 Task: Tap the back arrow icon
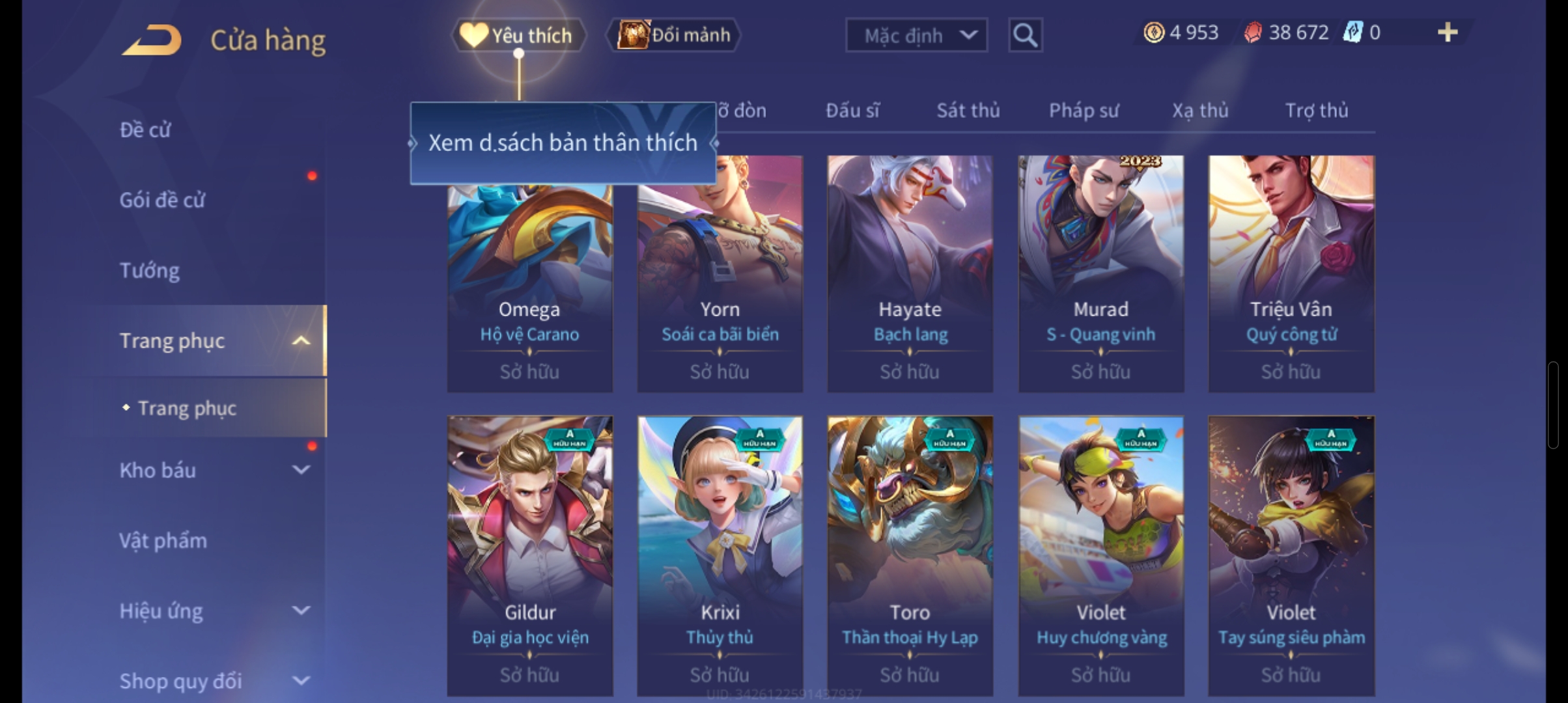151,39
